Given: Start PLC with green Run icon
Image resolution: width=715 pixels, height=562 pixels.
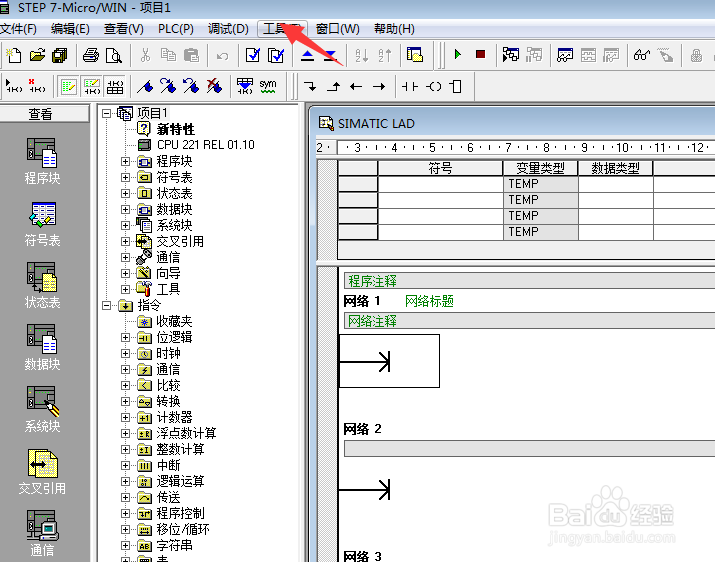Looking at the screenshot, I should pos(458,55).
